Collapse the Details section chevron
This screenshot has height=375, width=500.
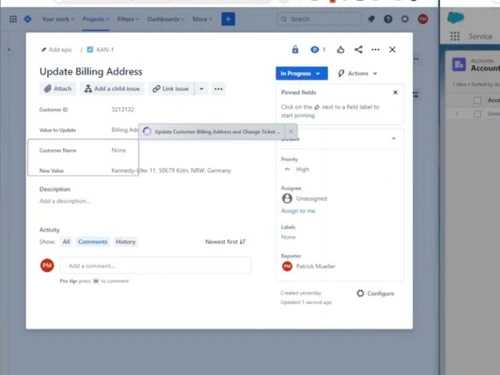coord(394,138)
